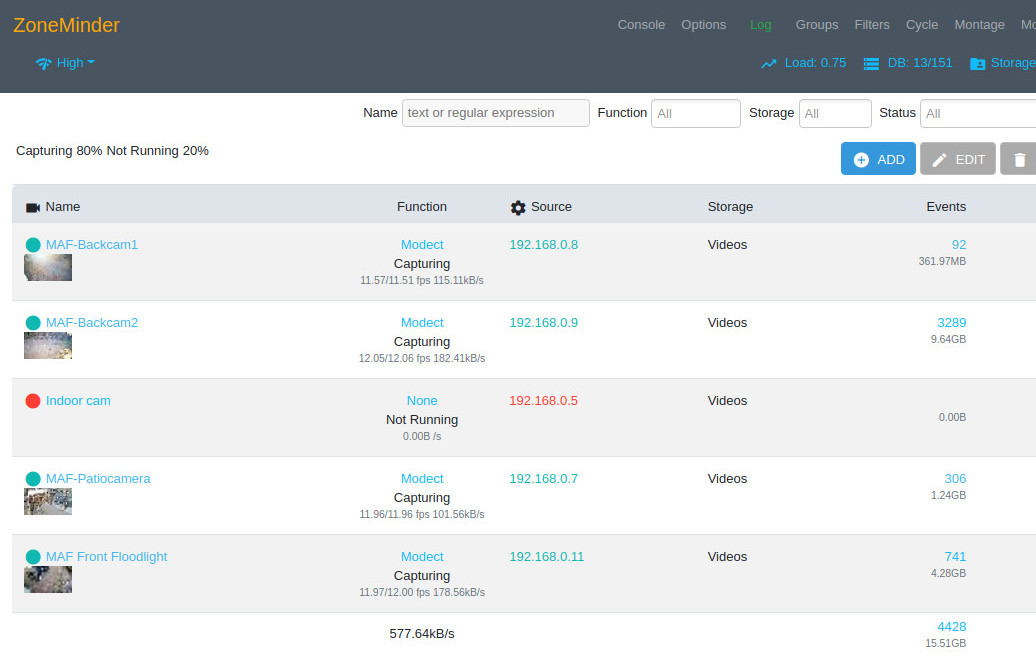This screenshot has height=672, width=1036.
Task: Click Modect function for MAF-Patiocamera
Action: tap(422, 478)
